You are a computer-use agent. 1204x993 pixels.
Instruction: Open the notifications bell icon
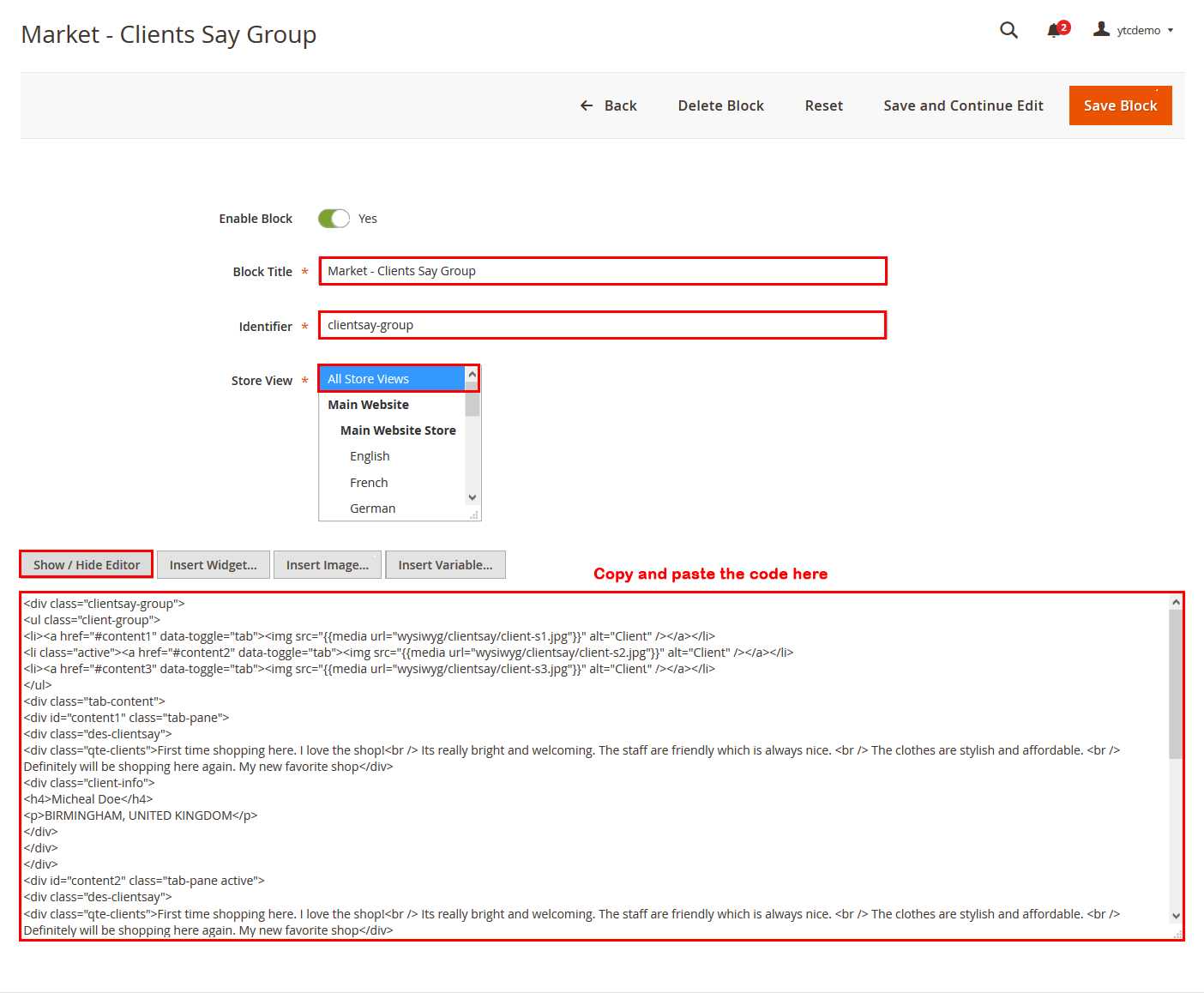click(1054, 31)
